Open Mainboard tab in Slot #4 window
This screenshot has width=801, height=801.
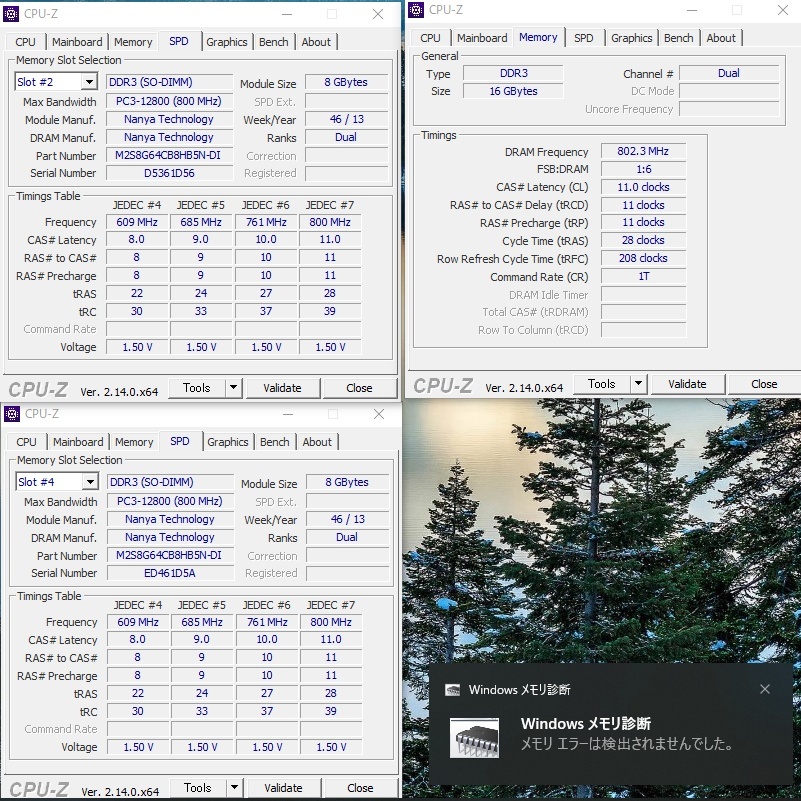[78, 442]
